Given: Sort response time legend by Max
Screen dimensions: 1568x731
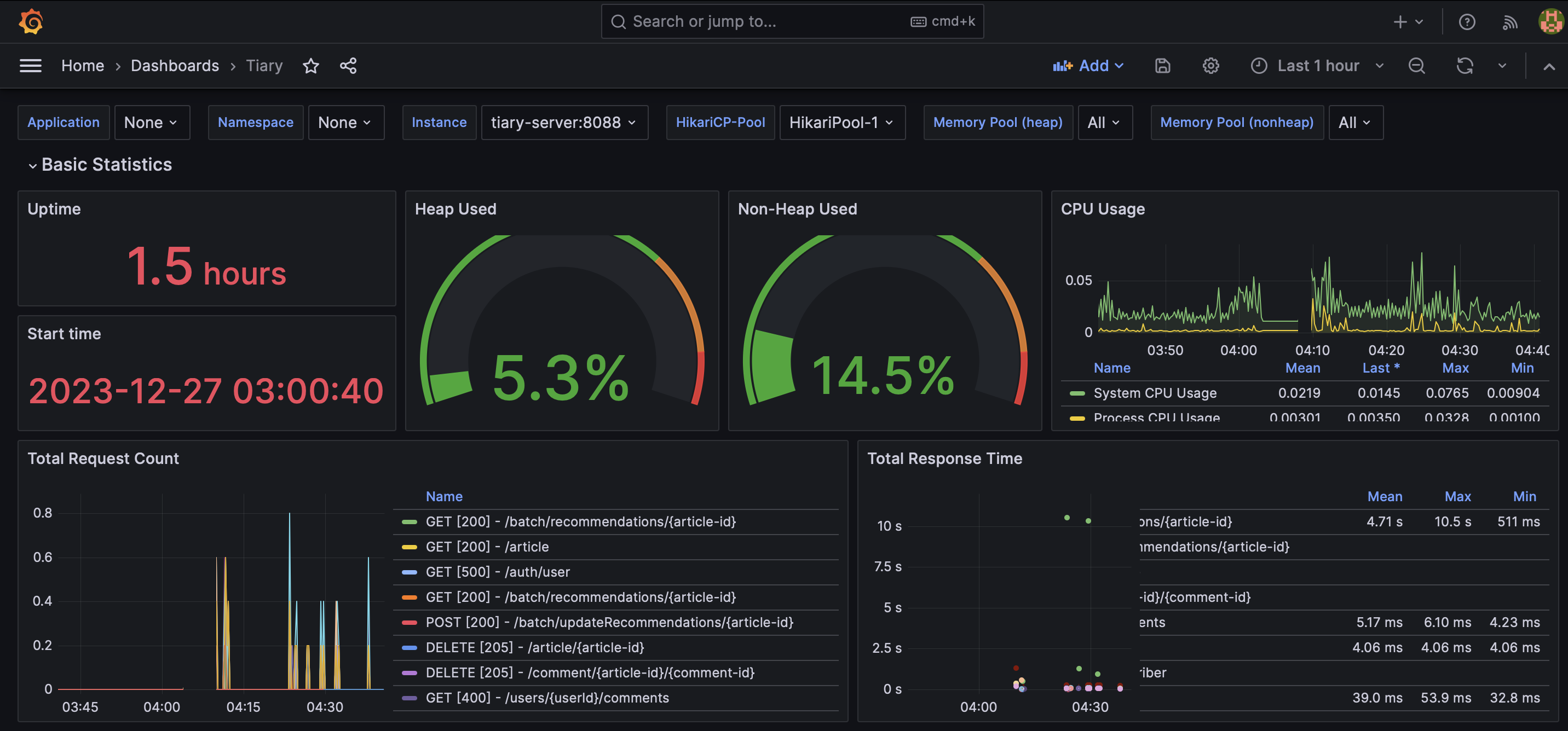Looking at the screenshot, I should tap(1458, 496).
